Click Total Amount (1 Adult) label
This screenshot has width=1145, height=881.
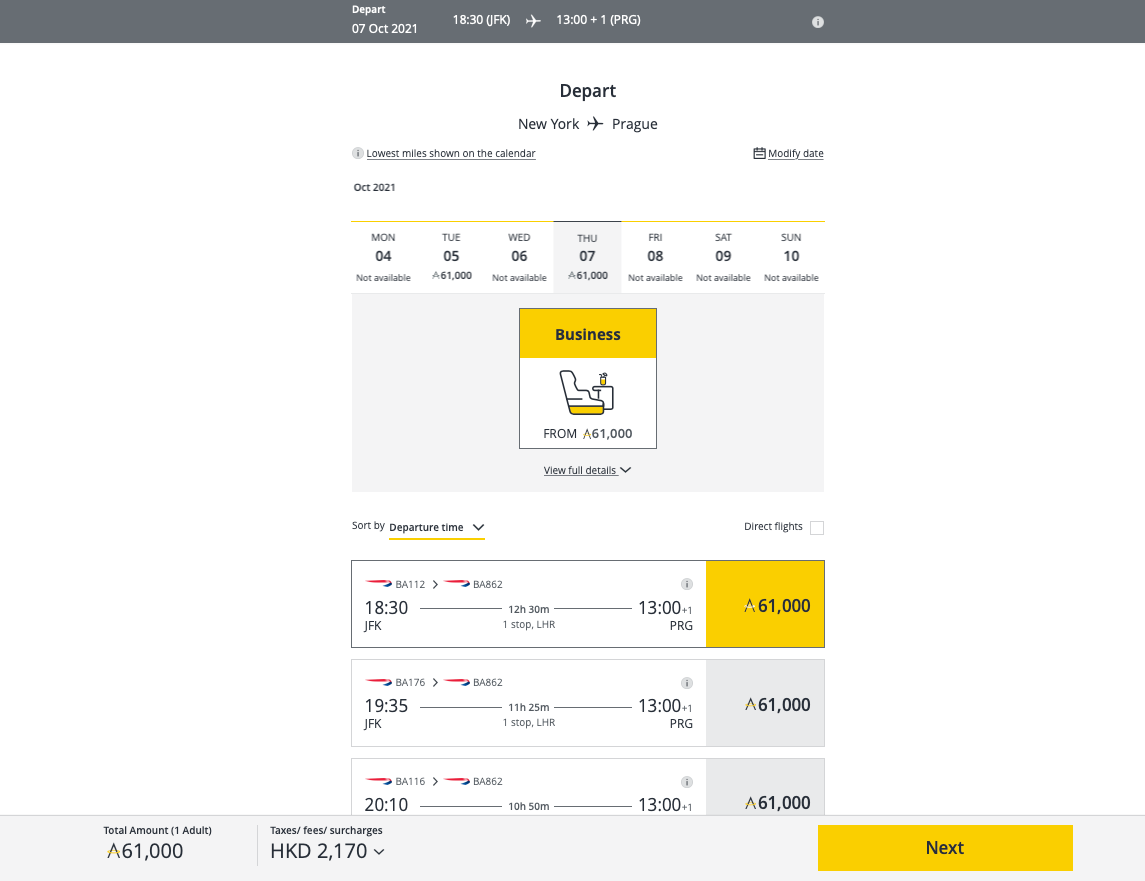158,831
